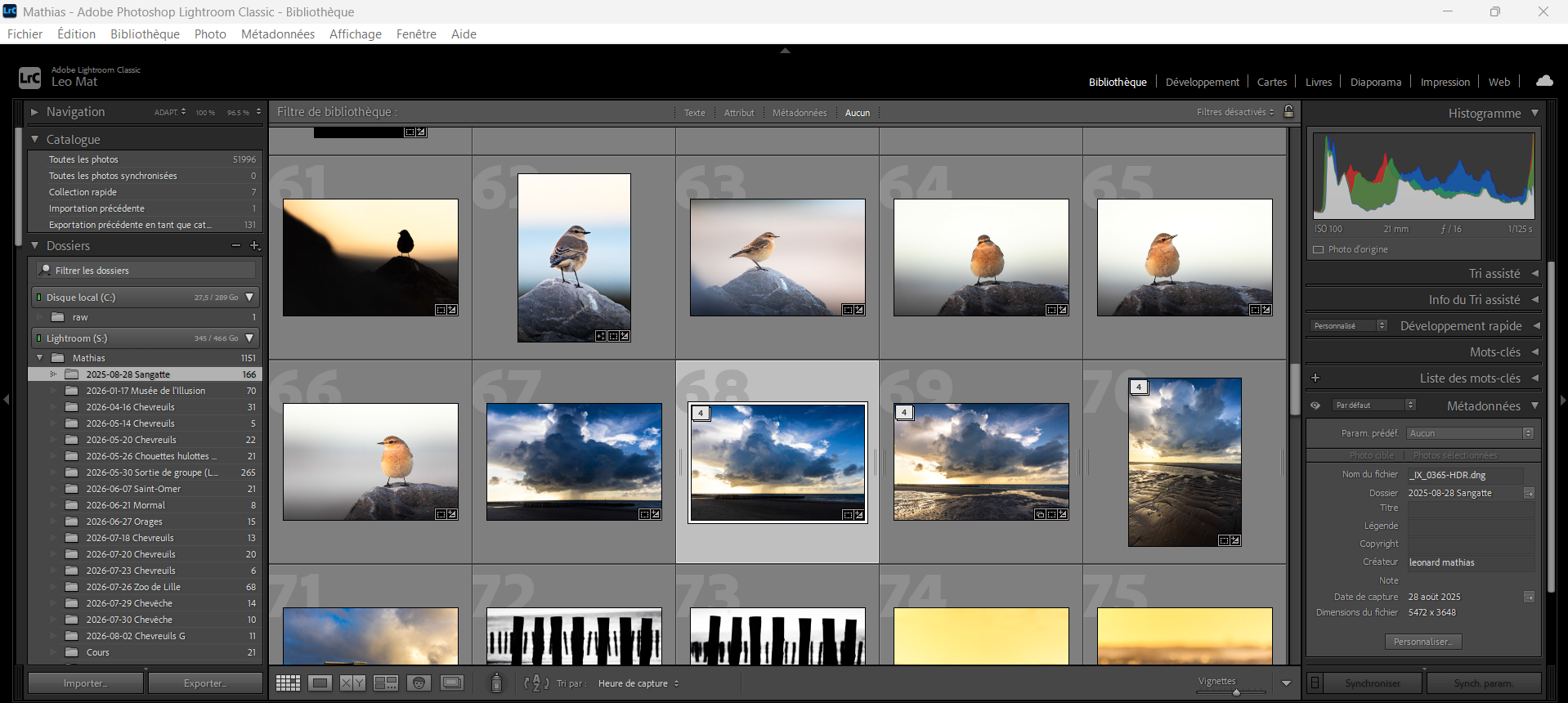The width and height of the screenshot is (1568, 703).
Task: Click Filtrer les dossiers search field
Action: [x=146, y=271]
